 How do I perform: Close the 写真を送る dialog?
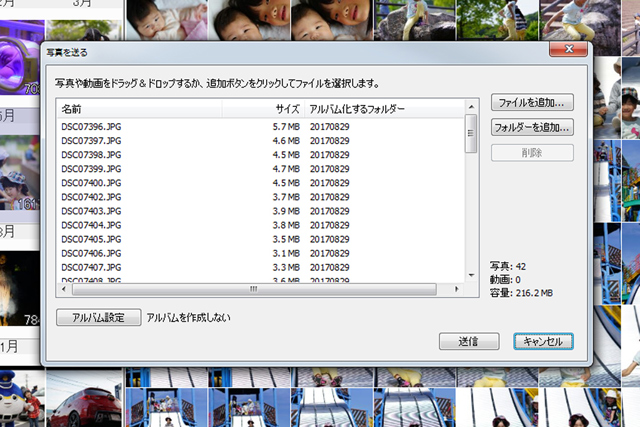pyautogui.click(x=569, y=48)
